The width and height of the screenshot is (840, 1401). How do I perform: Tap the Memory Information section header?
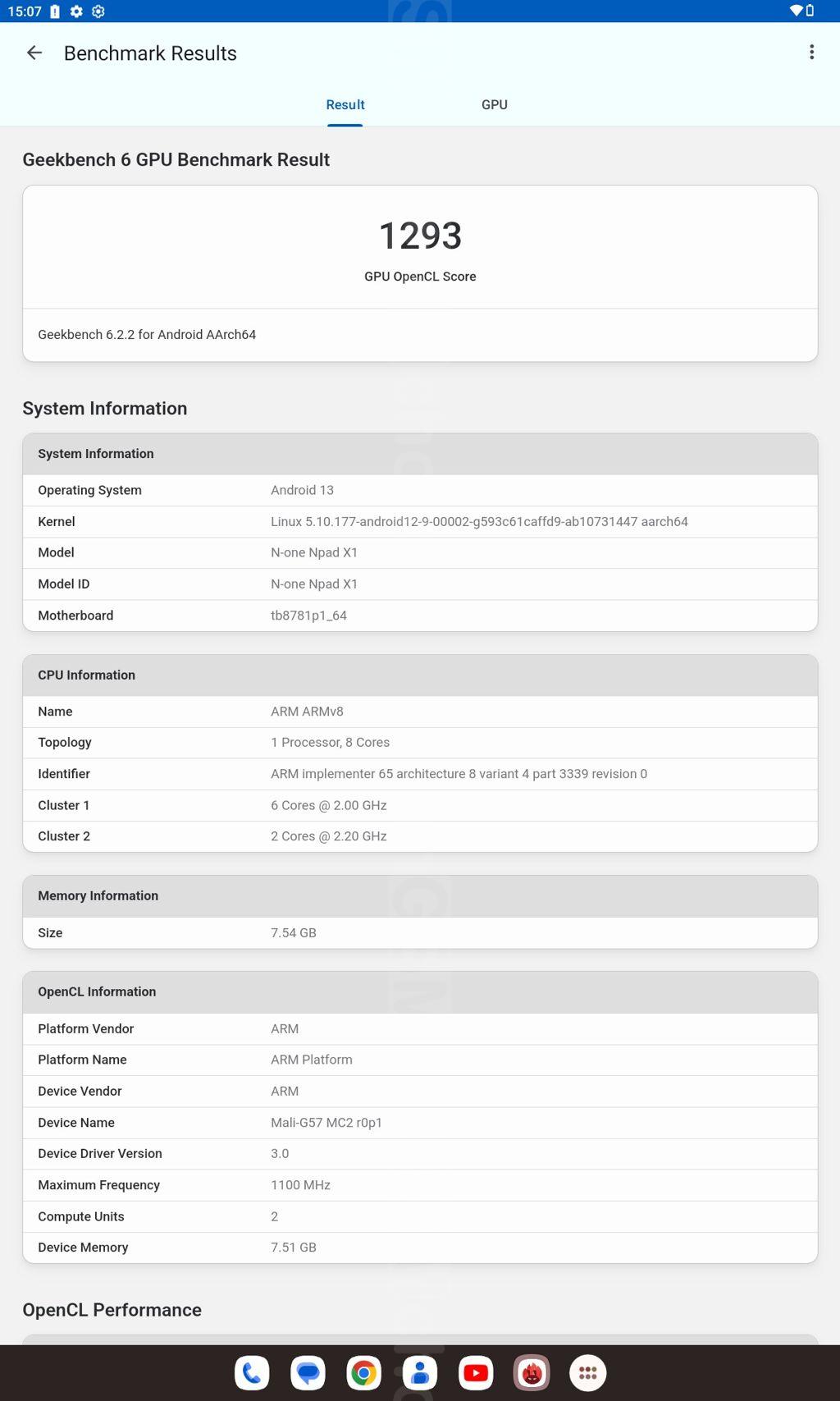click(x=420, y=896)
